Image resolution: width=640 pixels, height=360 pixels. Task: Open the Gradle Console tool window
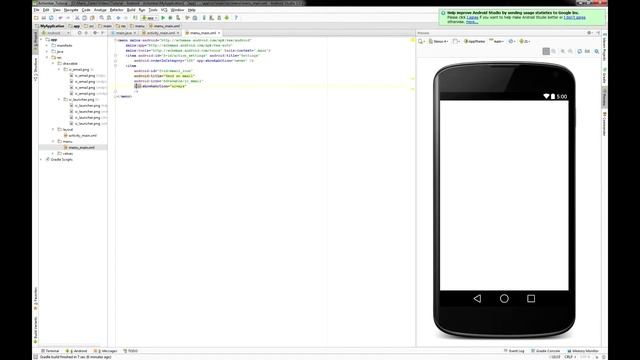click(546, 351)
